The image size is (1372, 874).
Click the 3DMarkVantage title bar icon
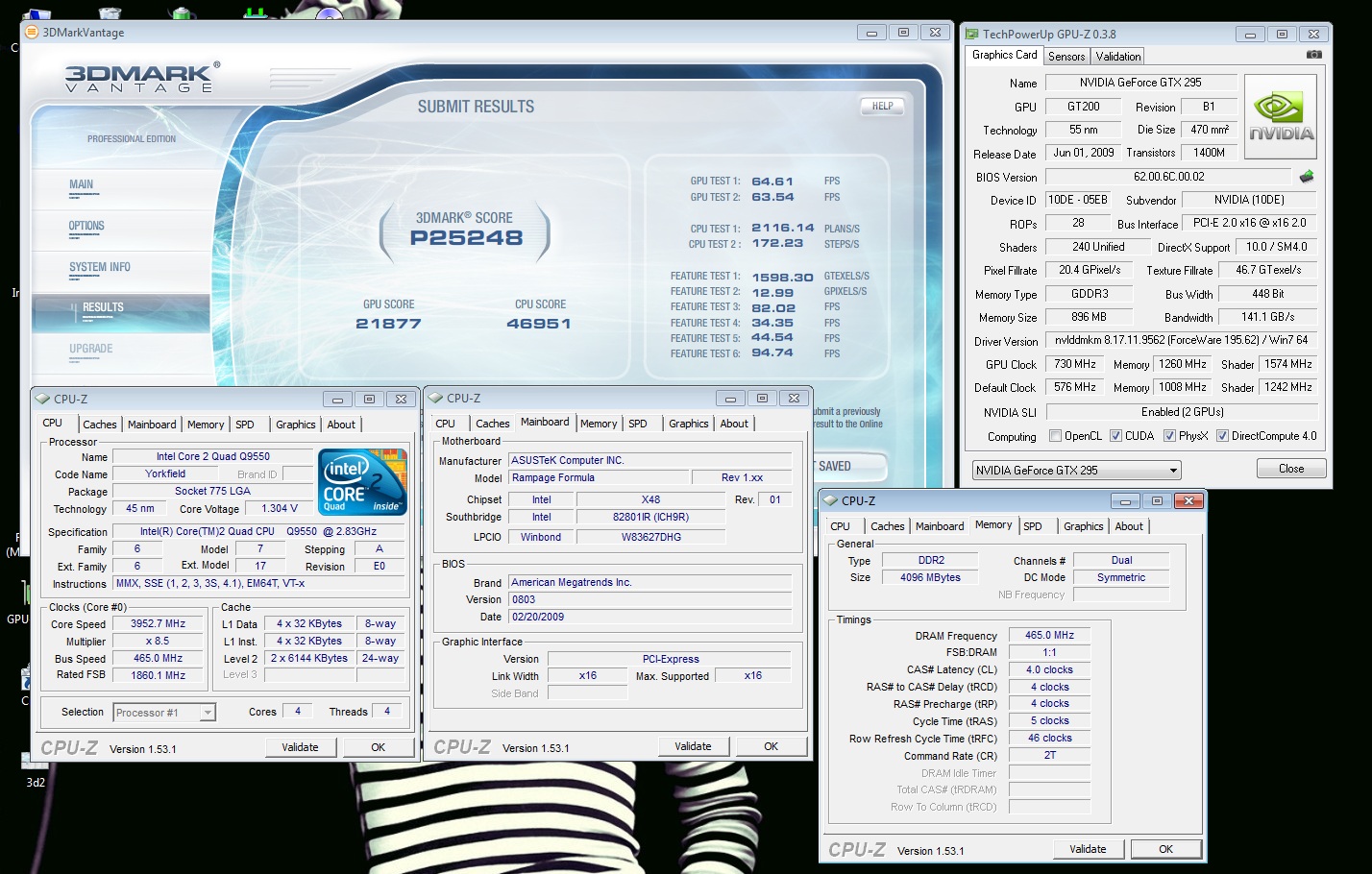(33, 32)
